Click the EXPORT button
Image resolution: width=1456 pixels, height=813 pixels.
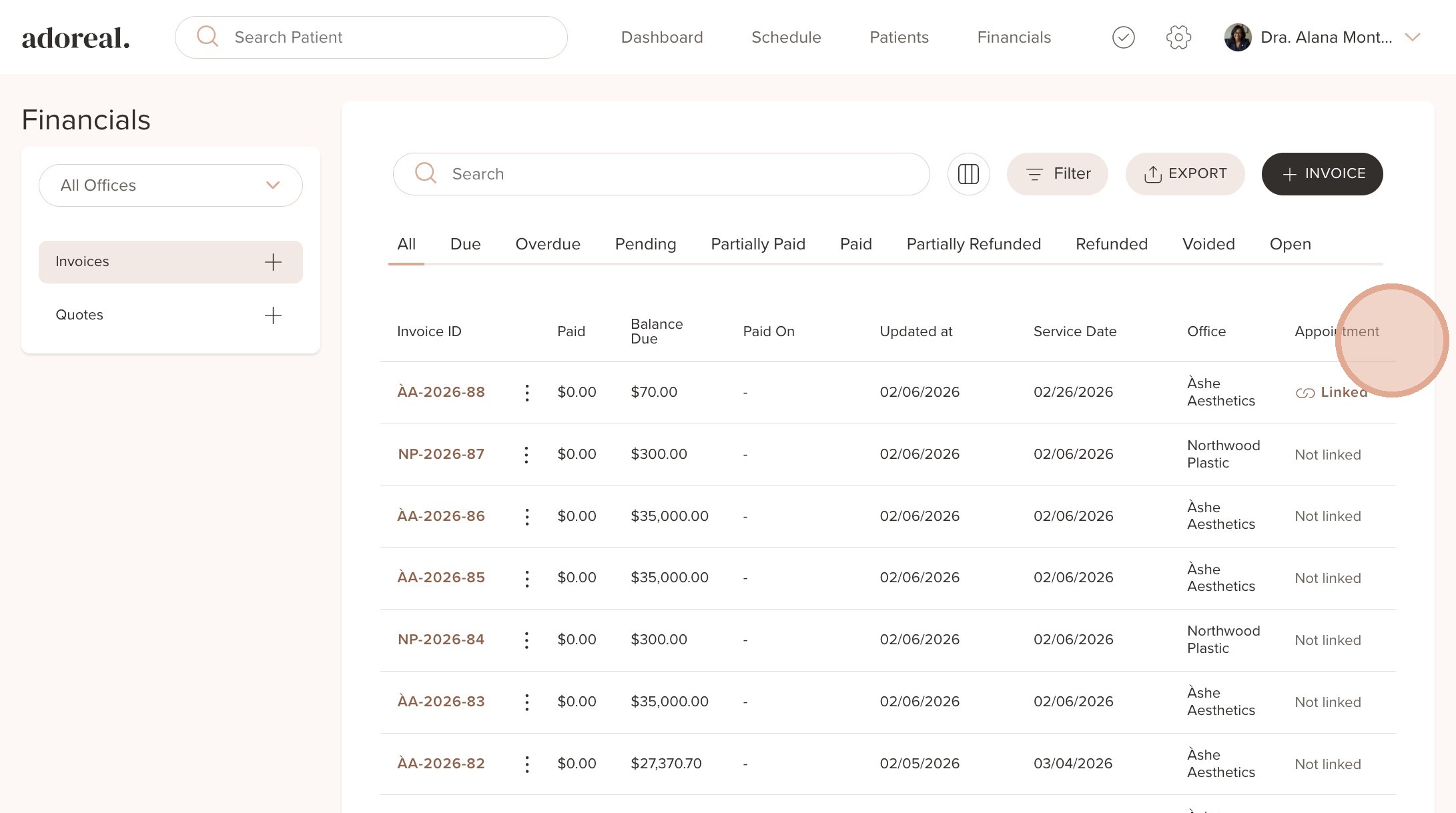tap(1185, 174)
